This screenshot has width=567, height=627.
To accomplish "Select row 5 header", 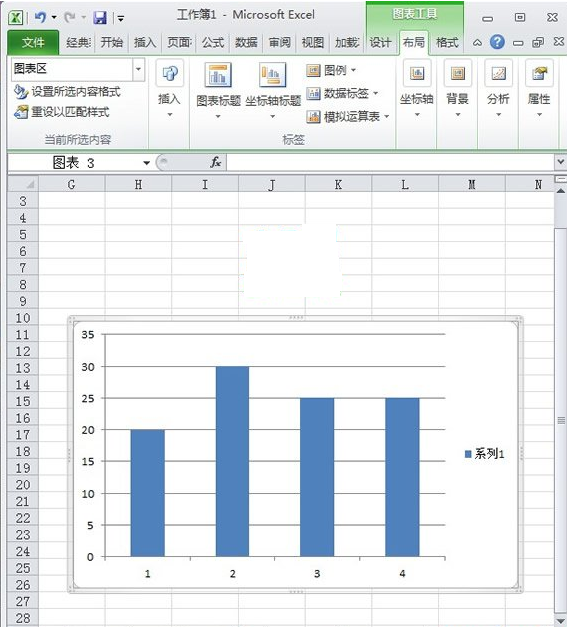I will pyautogui.click(x=23, y=234).
